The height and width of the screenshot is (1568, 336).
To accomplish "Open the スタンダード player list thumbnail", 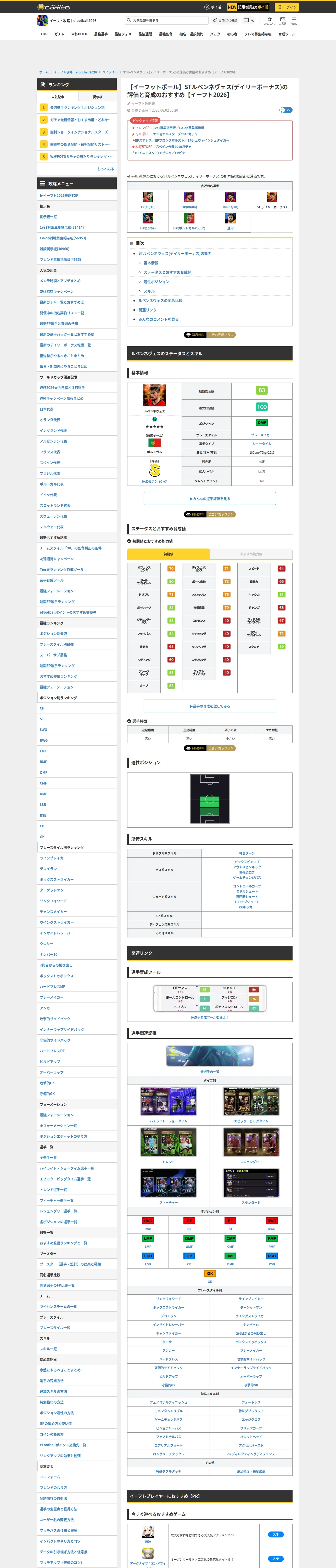I will click(x=251, y=1183).
